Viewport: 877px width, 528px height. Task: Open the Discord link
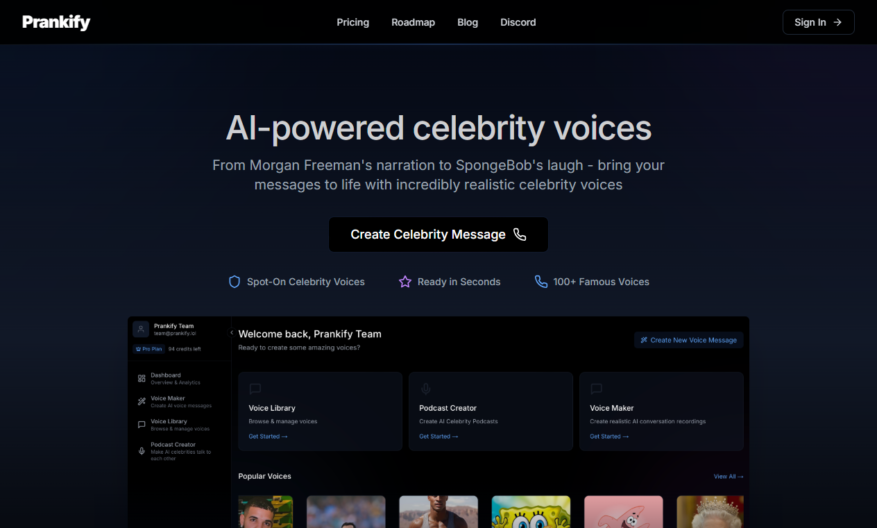[518, 22]
